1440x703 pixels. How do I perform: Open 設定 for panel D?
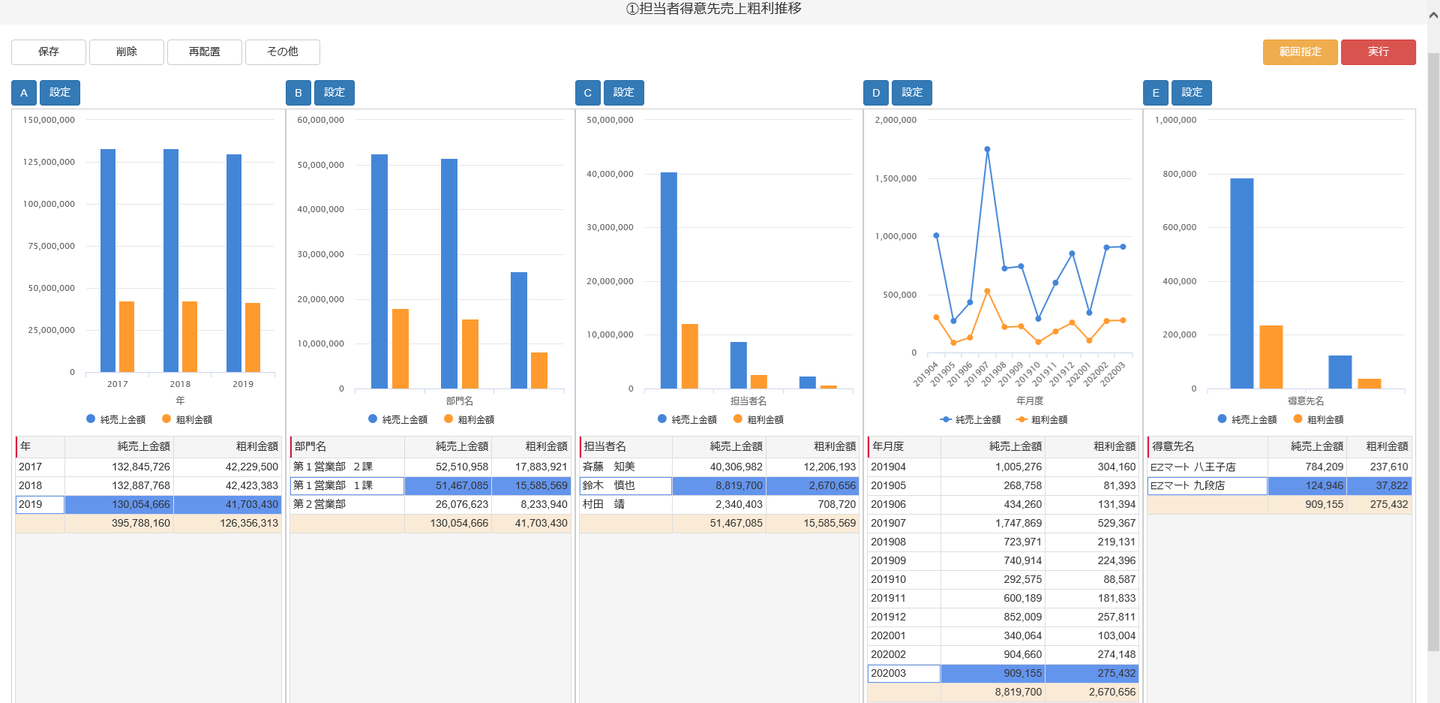point(912,93)
